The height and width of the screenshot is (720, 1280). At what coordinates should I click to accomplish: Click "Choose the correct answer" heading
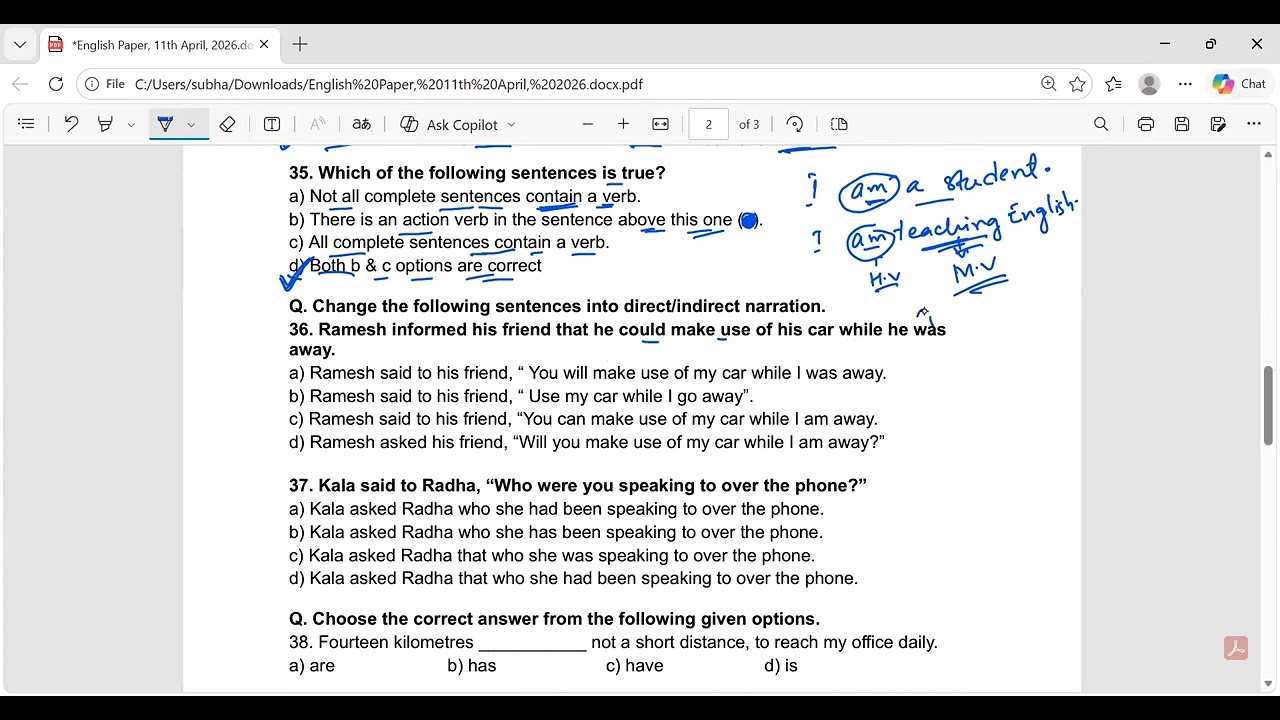pos(554,619)
